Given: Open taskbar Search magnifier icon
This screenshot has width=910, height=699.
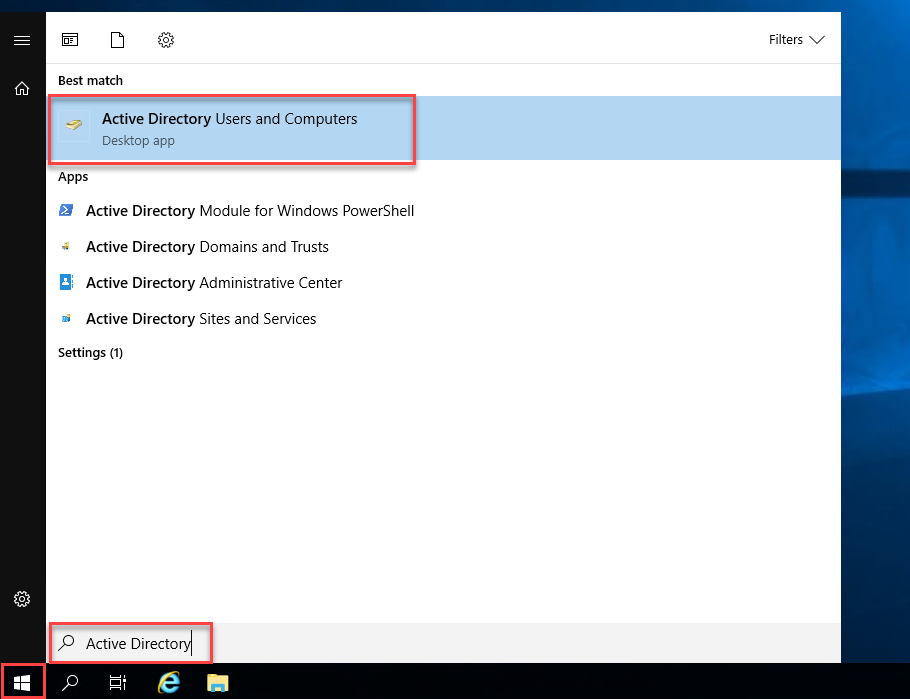Looking at the screenshot, I should [x=70, y=682].
